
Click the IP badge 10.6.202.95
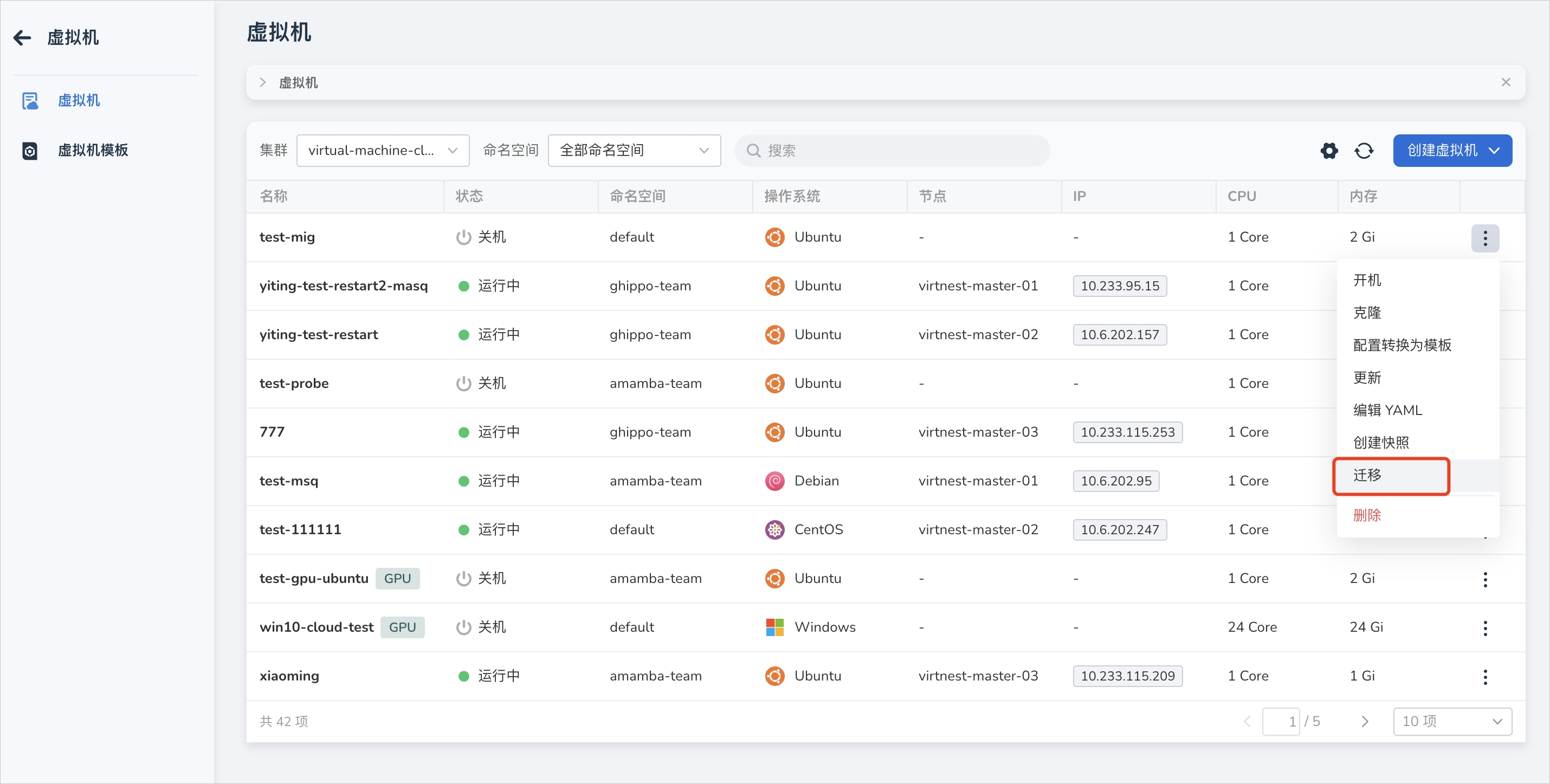[x=1115, y=481]
